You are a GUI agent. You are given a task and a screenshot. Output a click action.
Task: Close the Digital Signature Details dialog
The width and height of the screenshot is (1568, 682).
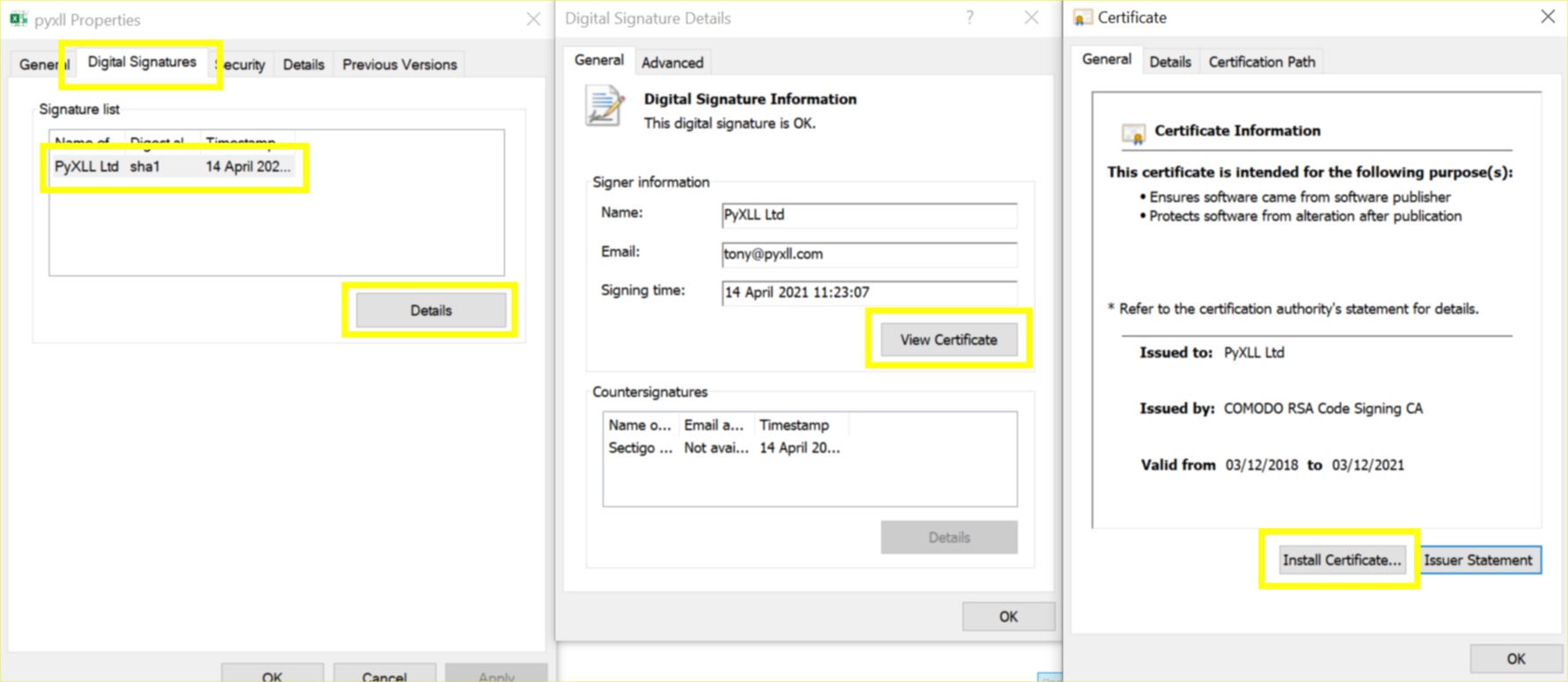pyautogui.click(x=1031, y=18)
